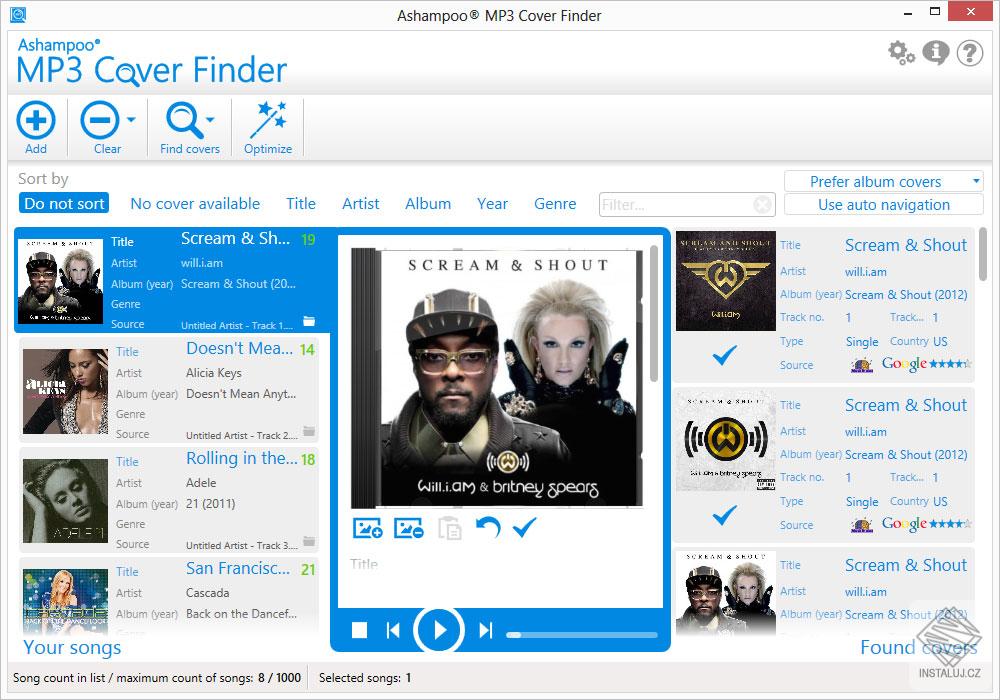Sort the song list by Year
1000x700 pixels.
coord(492,203)
